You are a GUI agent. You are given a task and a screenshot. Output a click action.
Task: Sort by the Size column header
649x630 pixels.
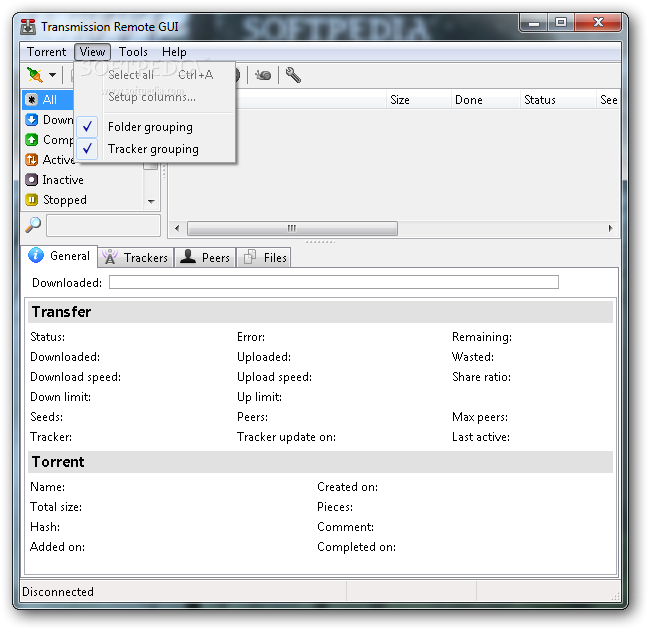418,100
